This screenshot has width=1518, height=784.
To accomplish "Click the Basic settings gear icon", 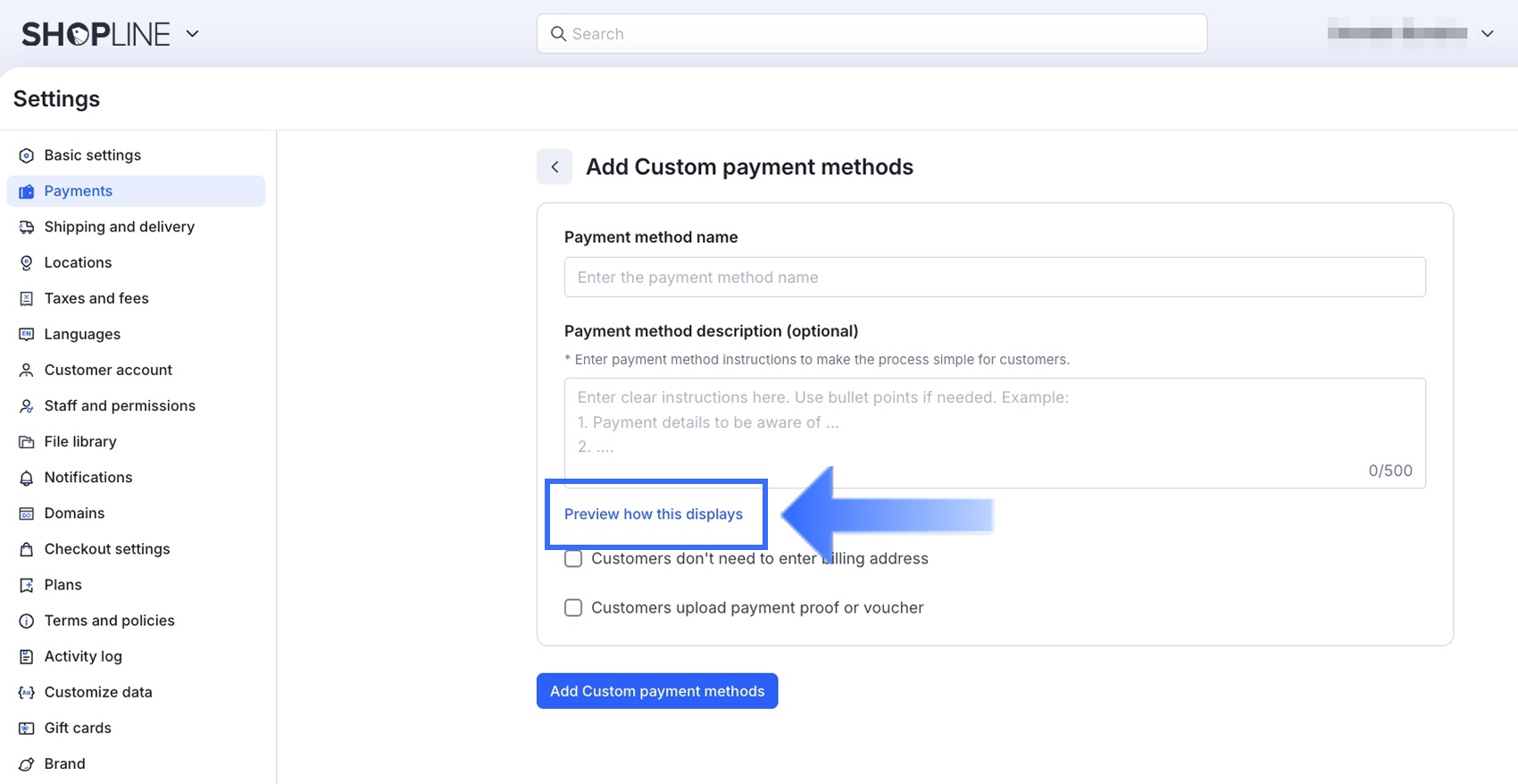I will point(27,155).
